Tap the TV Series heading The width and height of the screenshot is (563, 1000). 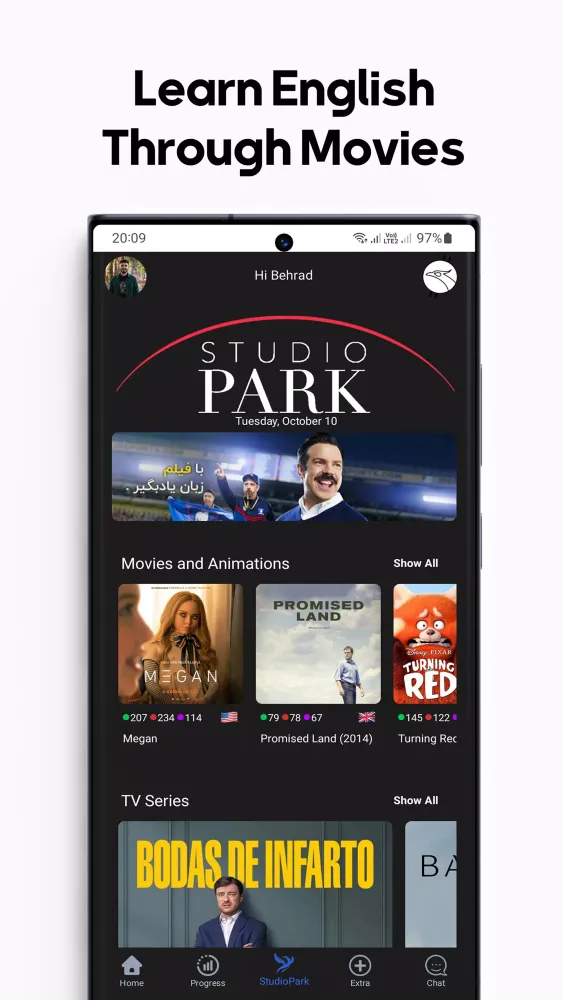(155, 801)
